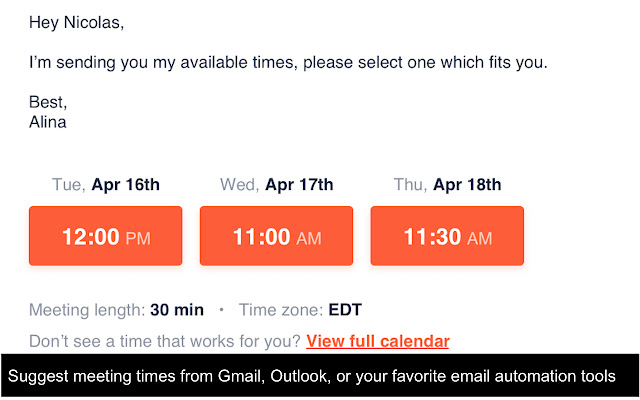Click the Hey Nicolas greeting line
640x400 pixels.
click(x=79, y=20)
